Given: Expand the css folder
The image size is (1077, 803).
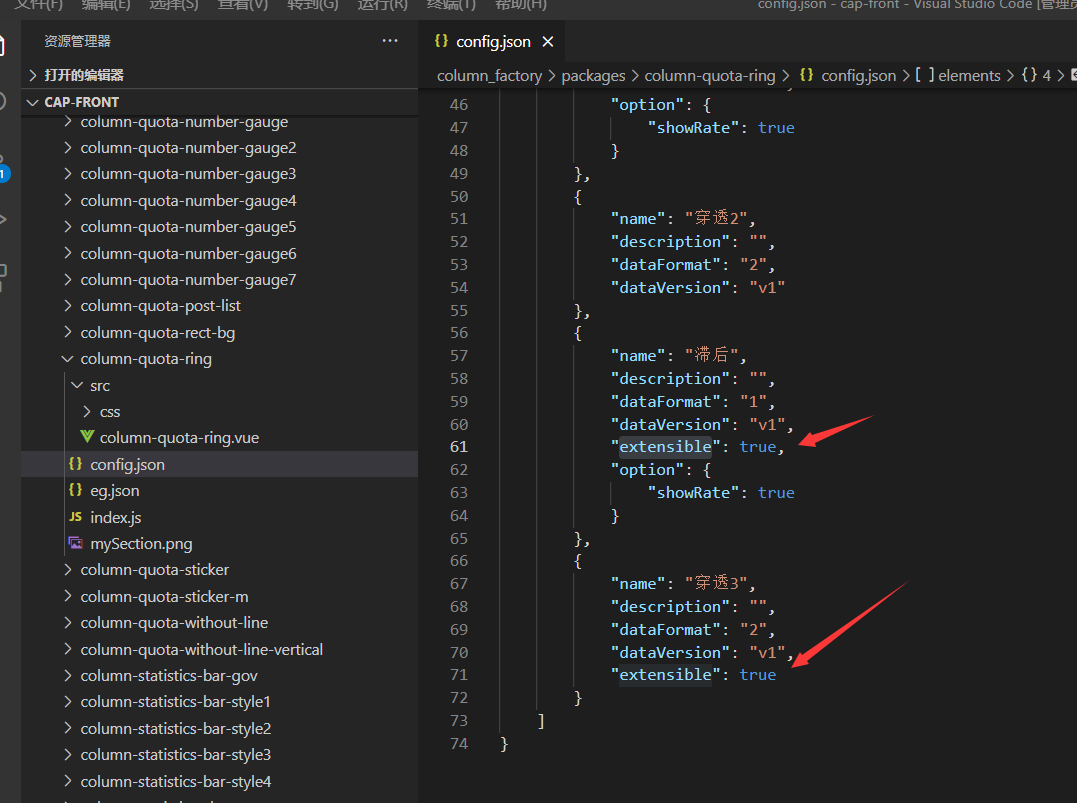Looking at the screenshot, I should click(110, 412).
